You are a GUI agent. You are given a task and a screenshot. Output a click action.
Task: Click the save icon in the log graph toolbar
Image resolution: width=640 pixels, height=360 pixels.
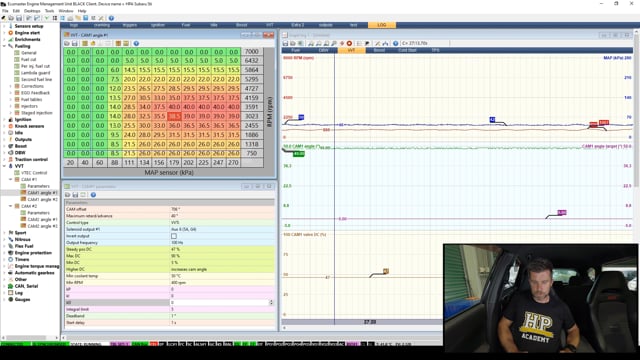coord(285,43)
